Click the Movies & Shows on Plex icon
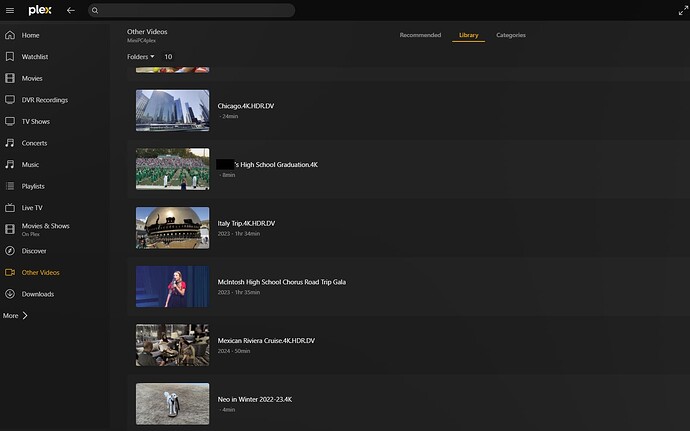 coord(10,229)
